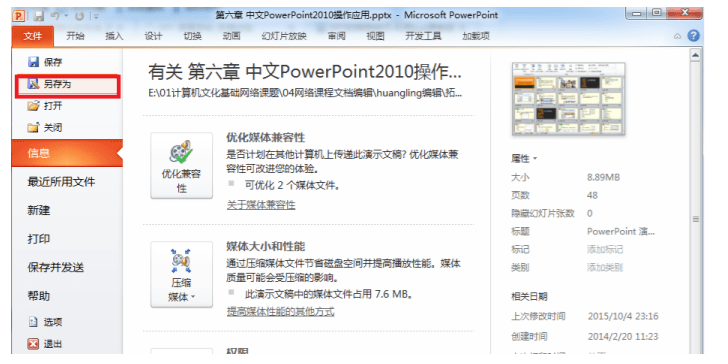Switch to the 设计 (Design) ribbon tab
This screenshot has width=728, height=364.
pos(153,36)
